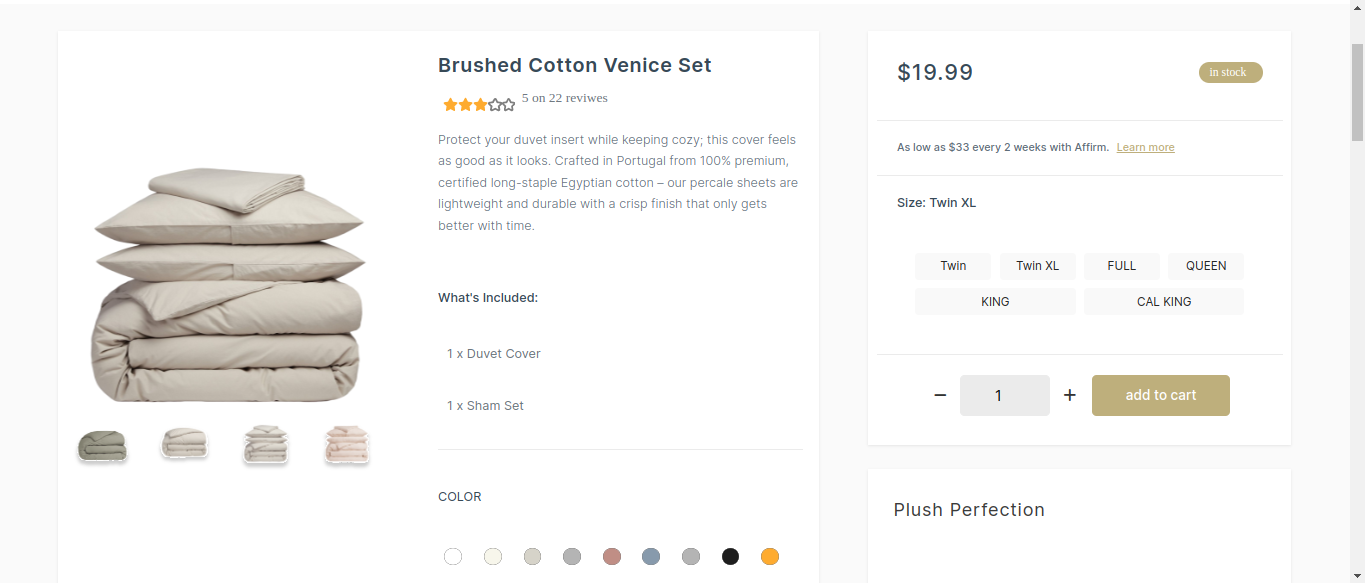
Task: Pick the QUEEN size option
Action: (1206, 266)
